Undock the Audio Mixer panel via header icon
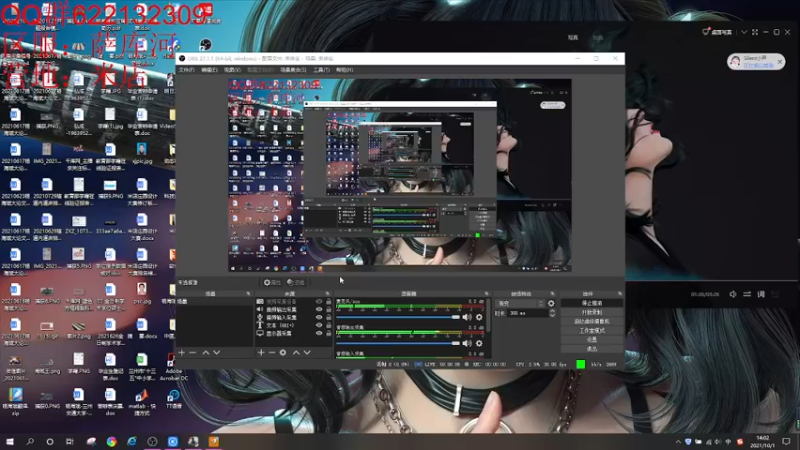The image size is (800, 450). pos(486,294)
